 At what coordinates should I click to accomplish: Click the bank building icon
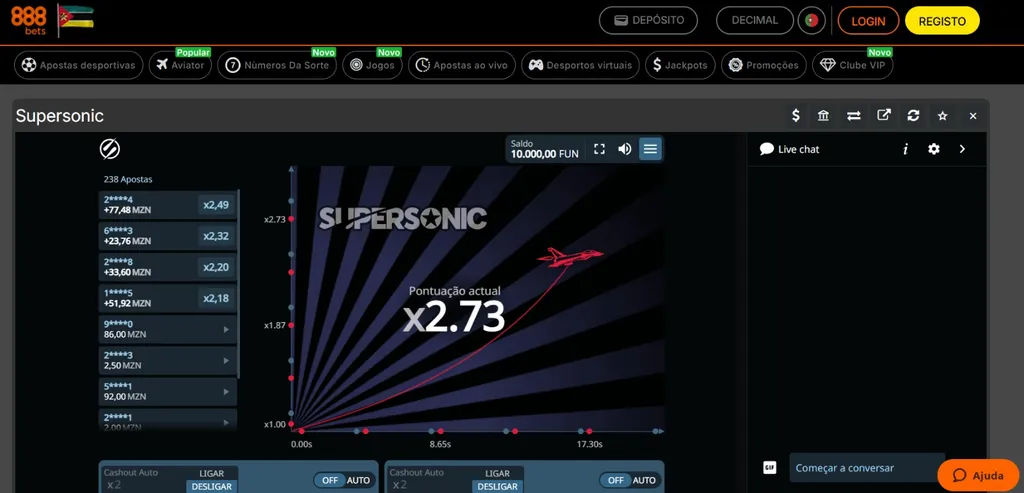pyautogui.click(x=824, y=116)
